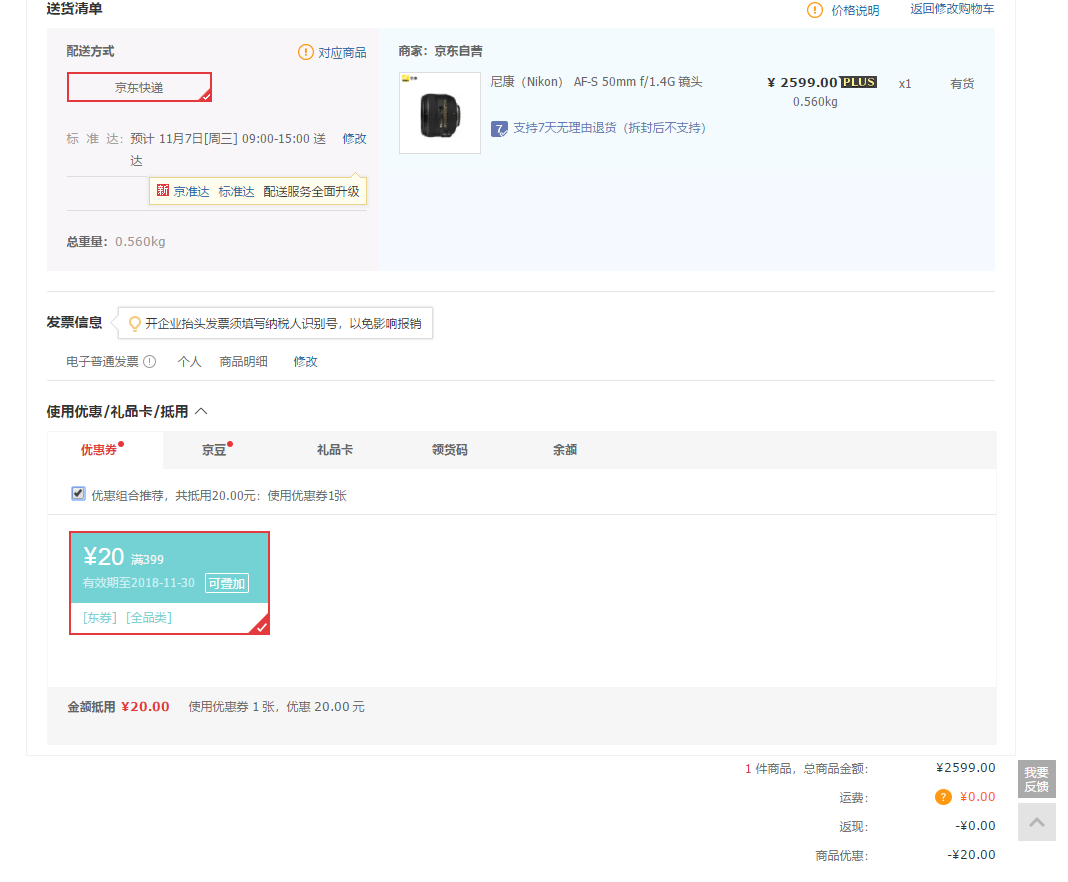
Task: Click the lightbulb icon in invoice tip
Action: click(x=135, y=324)
